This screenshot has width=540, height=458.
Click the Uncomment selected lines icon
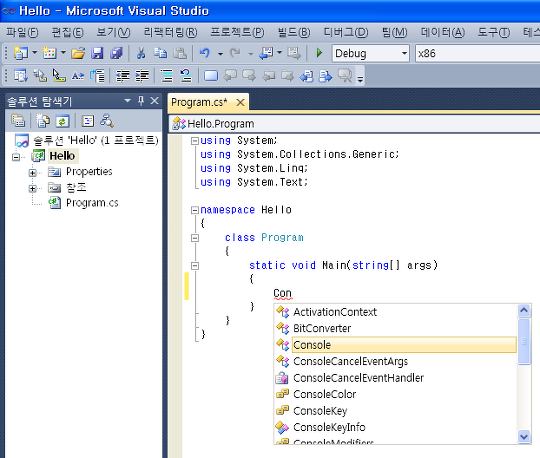186,75
